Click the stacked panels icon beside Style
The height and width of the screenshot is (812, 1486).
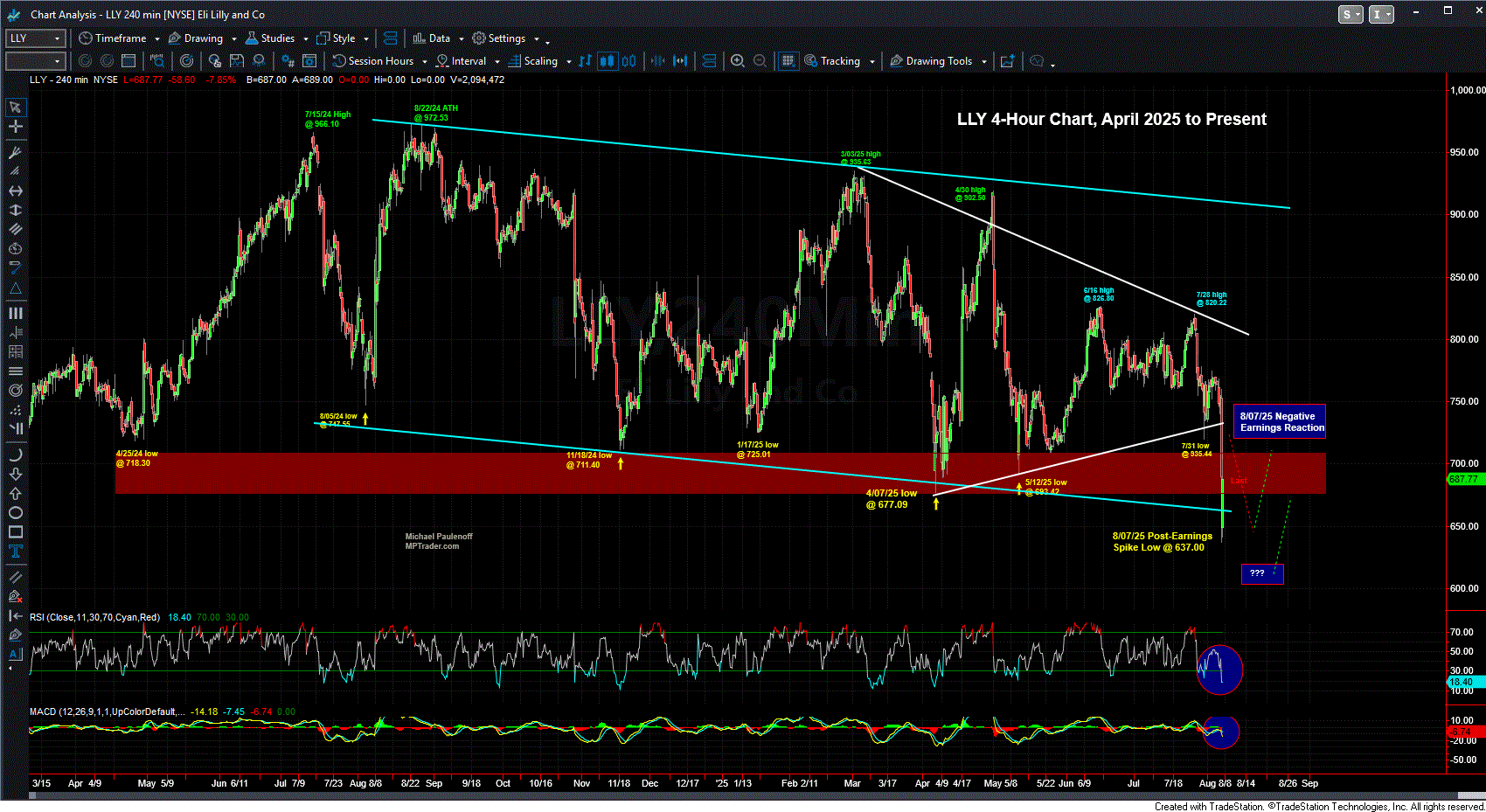click(x=390, y=38)
